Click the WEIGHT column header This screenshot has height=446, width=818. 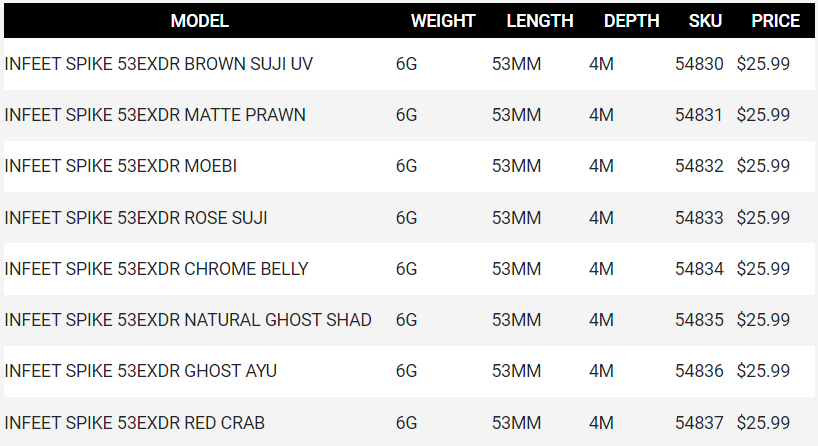[x=442, y=21]
